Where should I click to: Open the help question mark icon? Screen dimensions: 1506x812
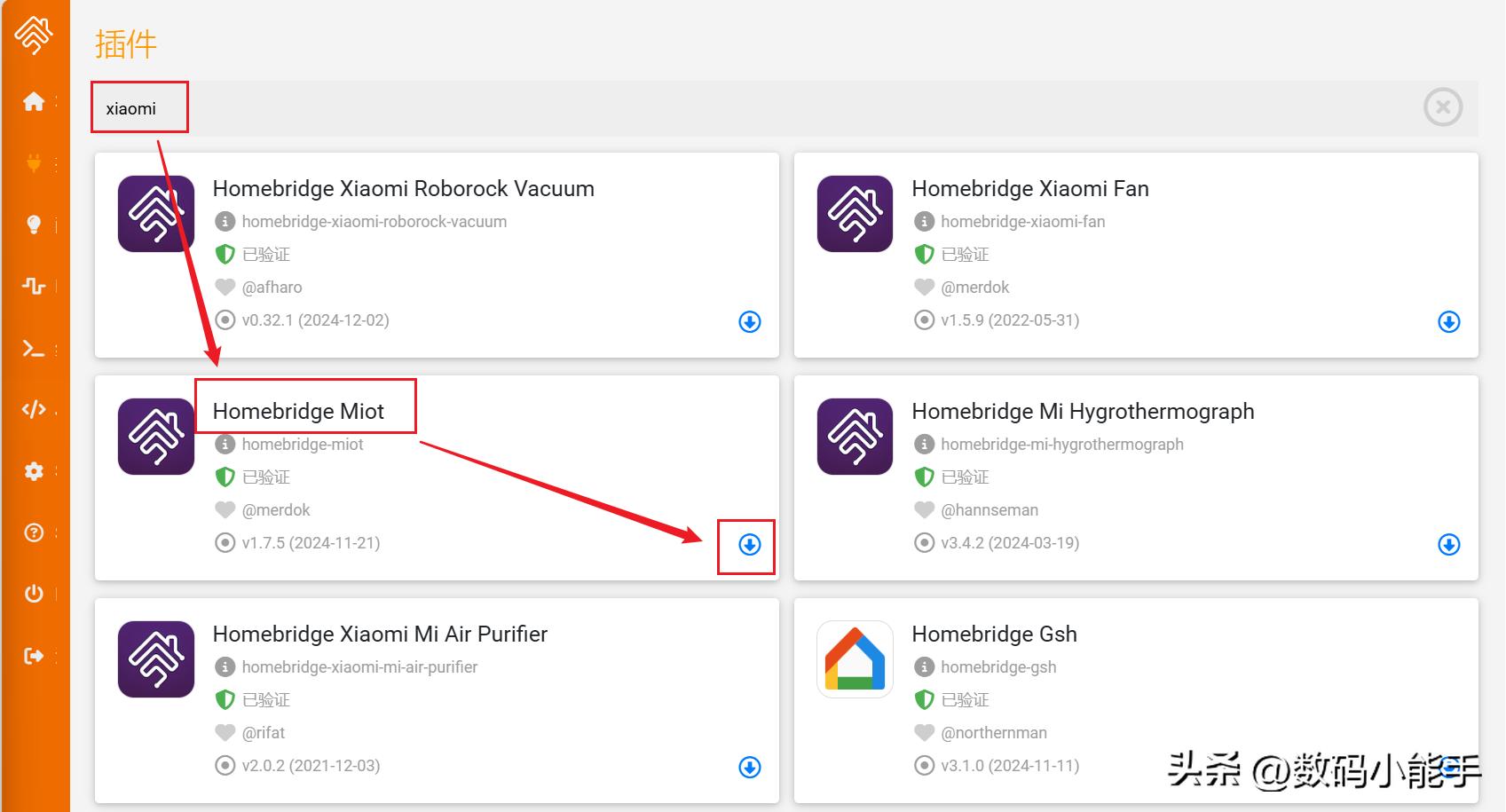tap(34, 532)
